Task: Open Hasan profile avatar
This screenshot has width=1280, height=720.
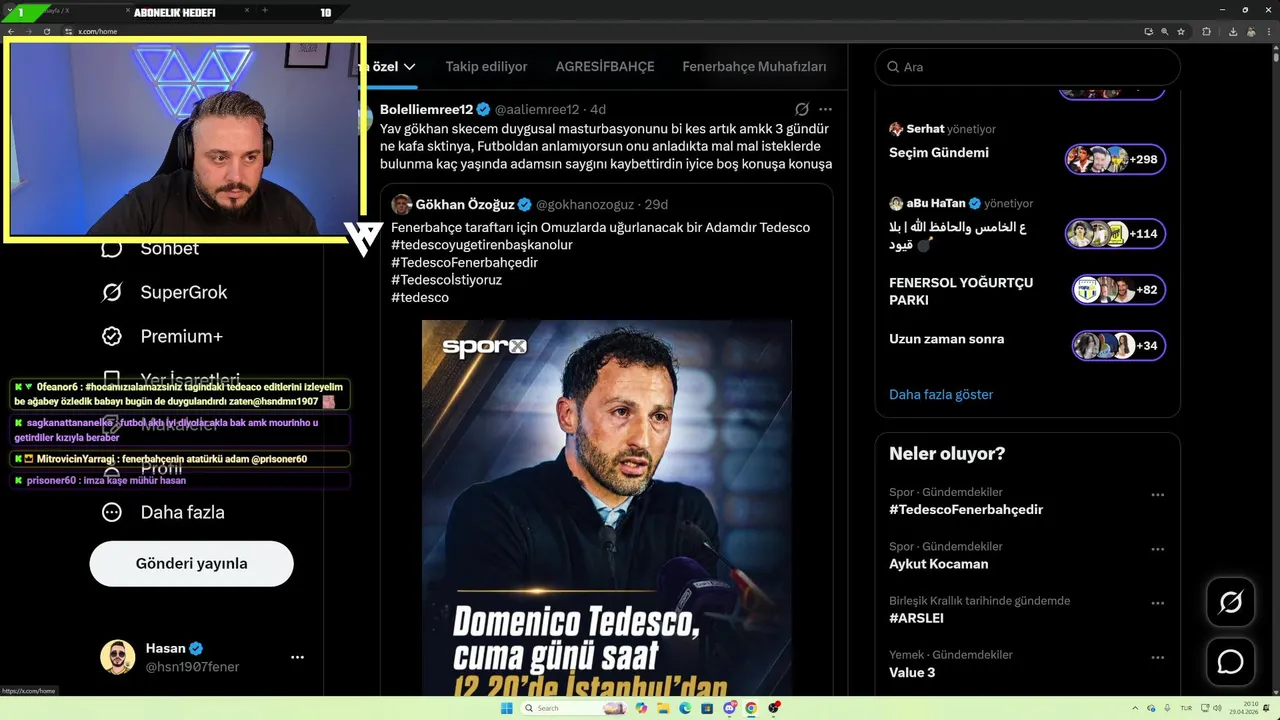Action: 118,657
